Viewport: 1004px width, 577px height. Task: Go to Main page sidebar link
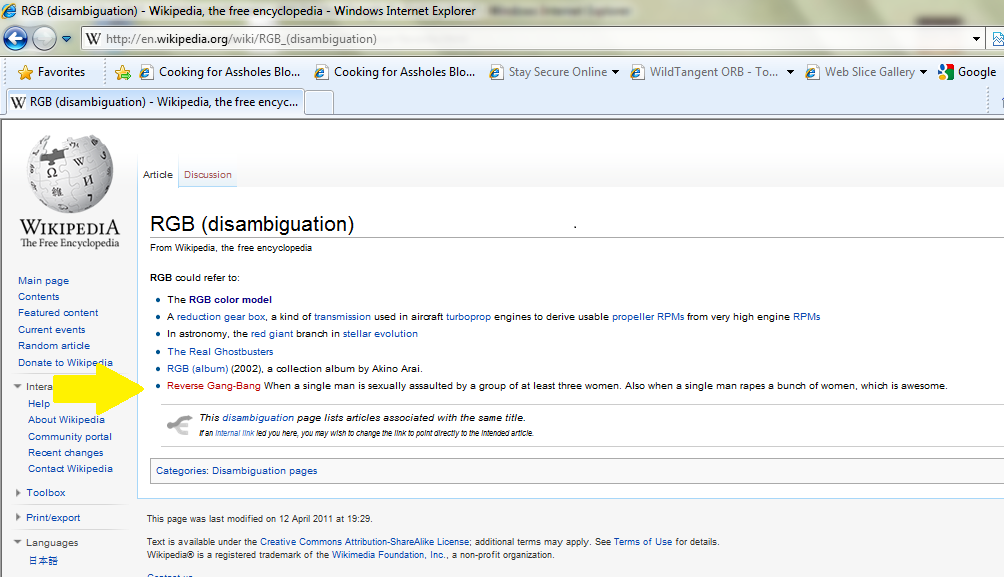(44, 280)
